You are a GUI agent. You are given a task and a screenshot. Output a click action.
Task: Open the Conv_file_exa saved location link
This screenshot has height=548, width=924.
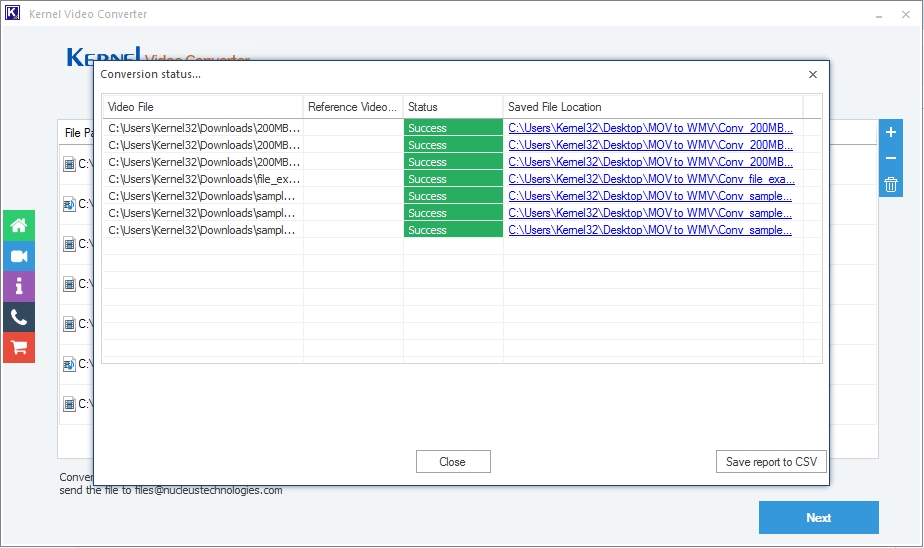pos(651,179)
